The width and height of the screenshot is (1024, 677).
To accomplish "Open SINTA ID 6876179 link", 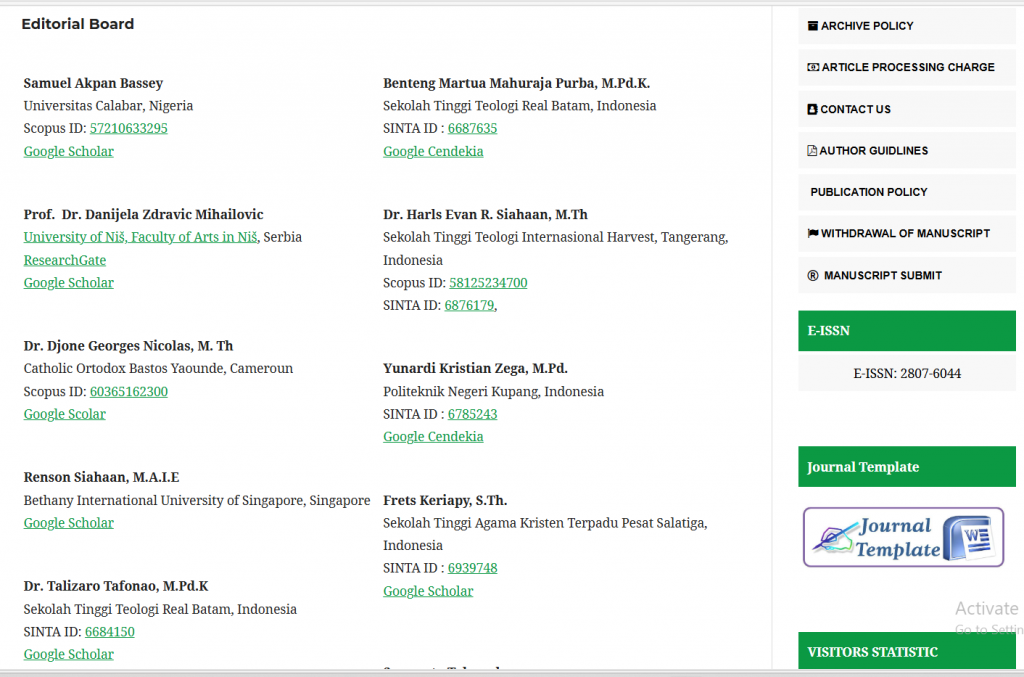I will click(469, 306).
